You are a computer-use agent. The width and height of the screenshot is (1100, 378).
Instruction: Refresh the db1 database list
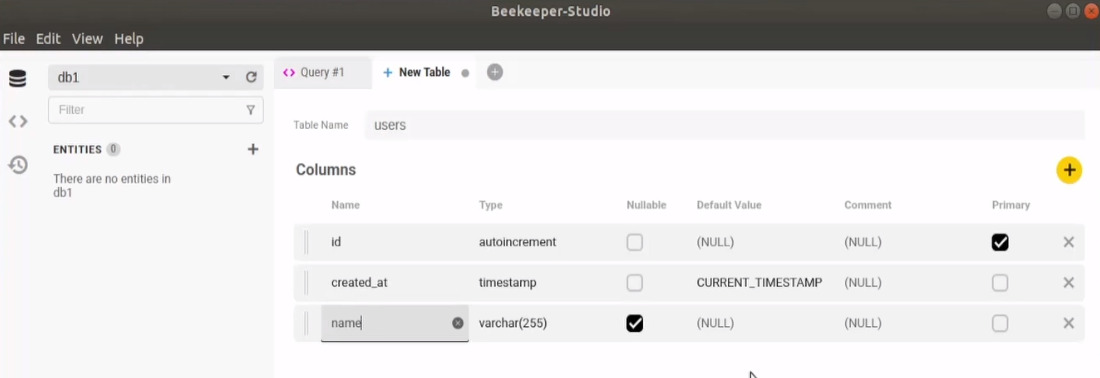pos(251,77)
